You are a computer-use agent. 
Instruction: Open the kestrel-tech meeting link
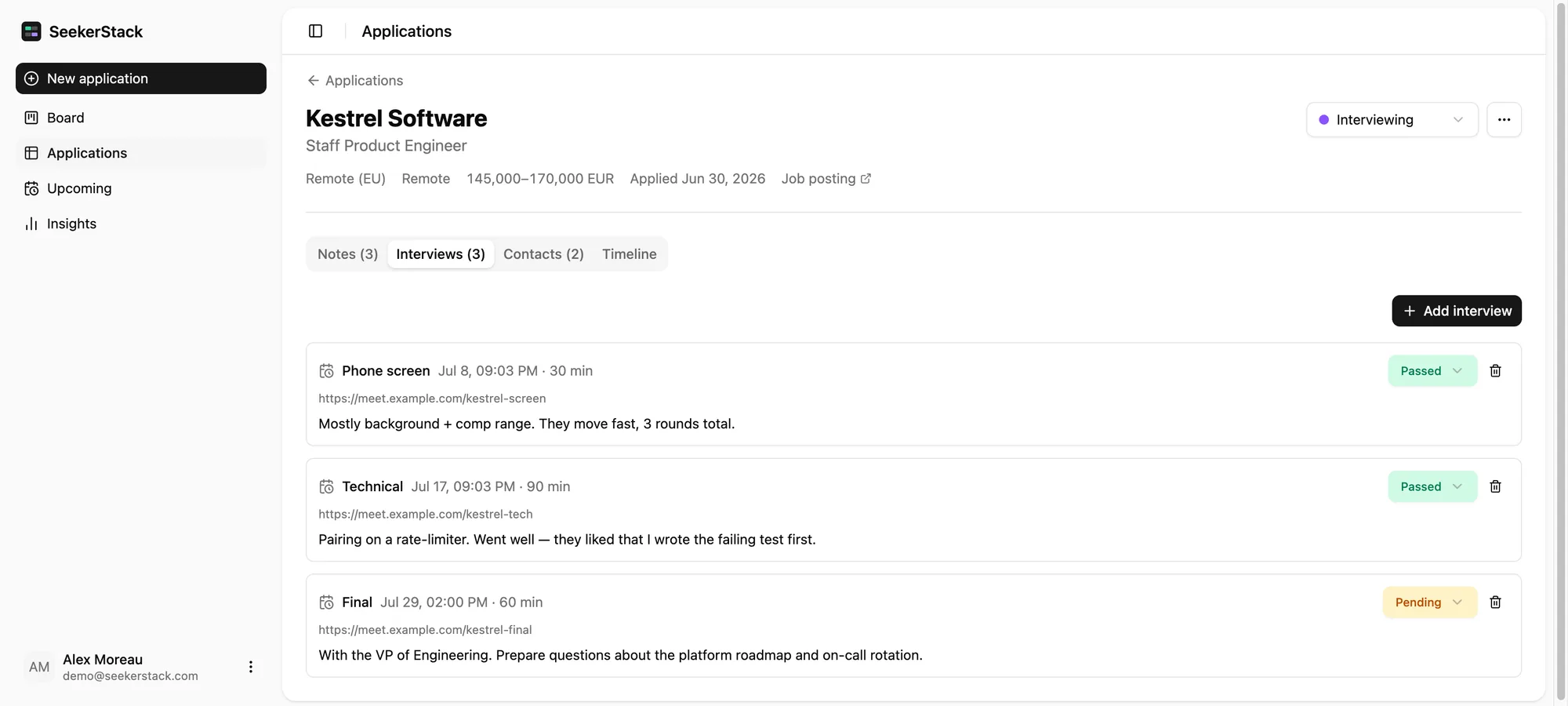click(426, 514)
